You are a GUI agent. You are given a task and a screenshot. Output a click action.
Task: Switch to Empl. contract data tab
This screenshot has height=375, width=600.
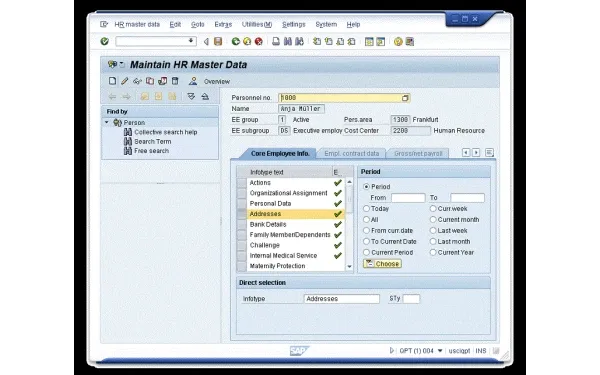351,153
